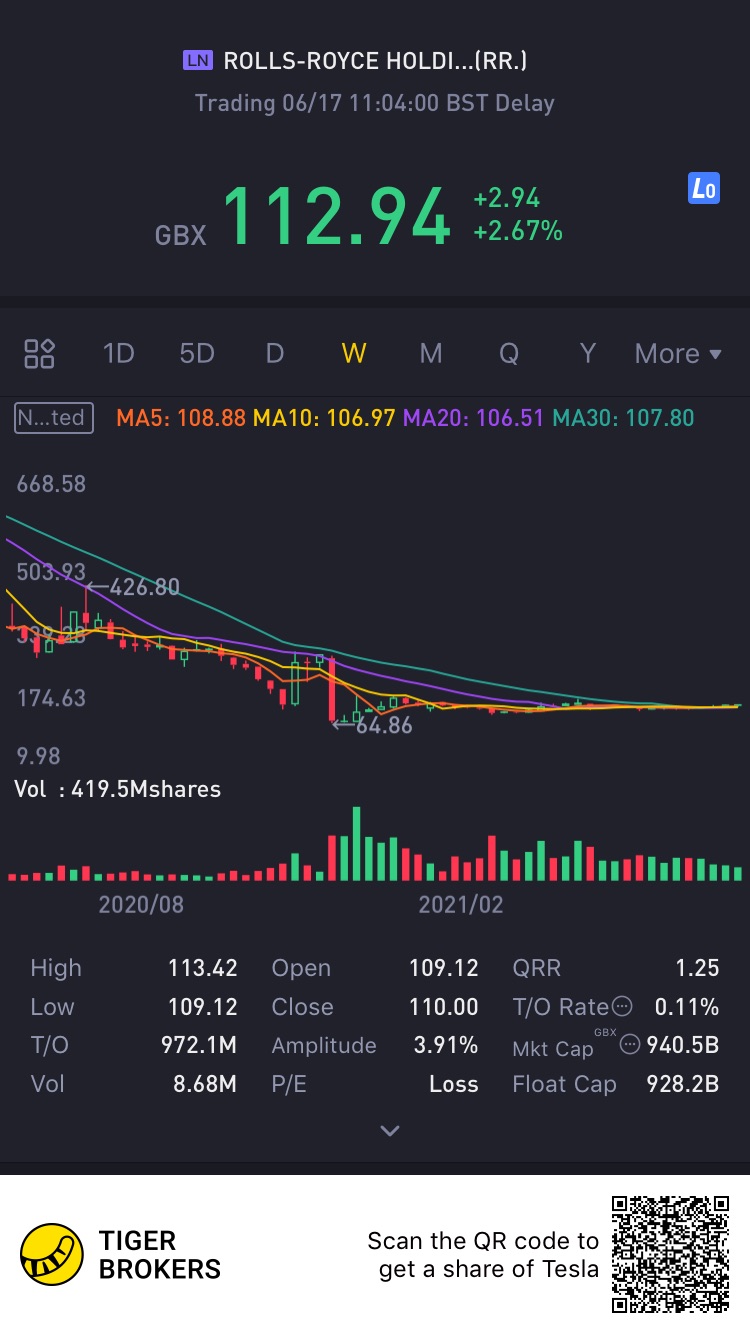750x1335 pixels.
Task: Tap the MA20: 106.51 indicator
Action: 475,417
